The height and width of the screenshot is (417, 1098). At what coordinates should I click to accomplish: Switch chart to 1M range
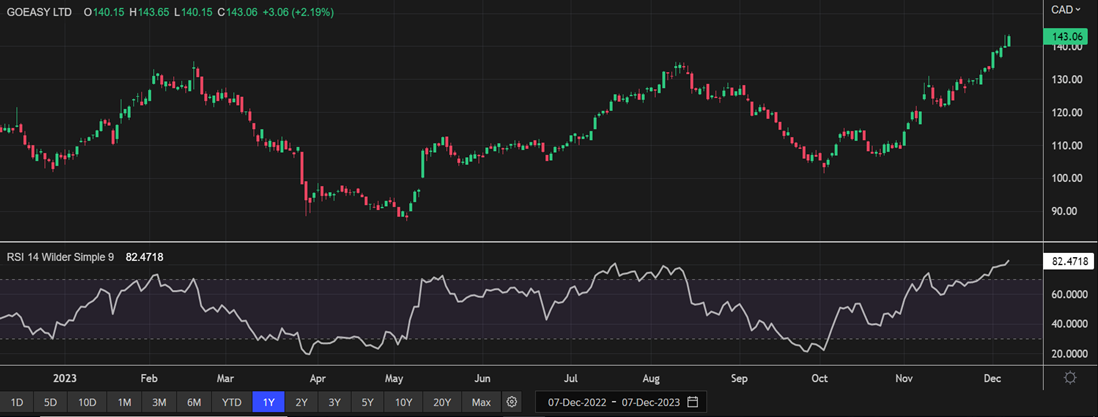pos(124,402)
